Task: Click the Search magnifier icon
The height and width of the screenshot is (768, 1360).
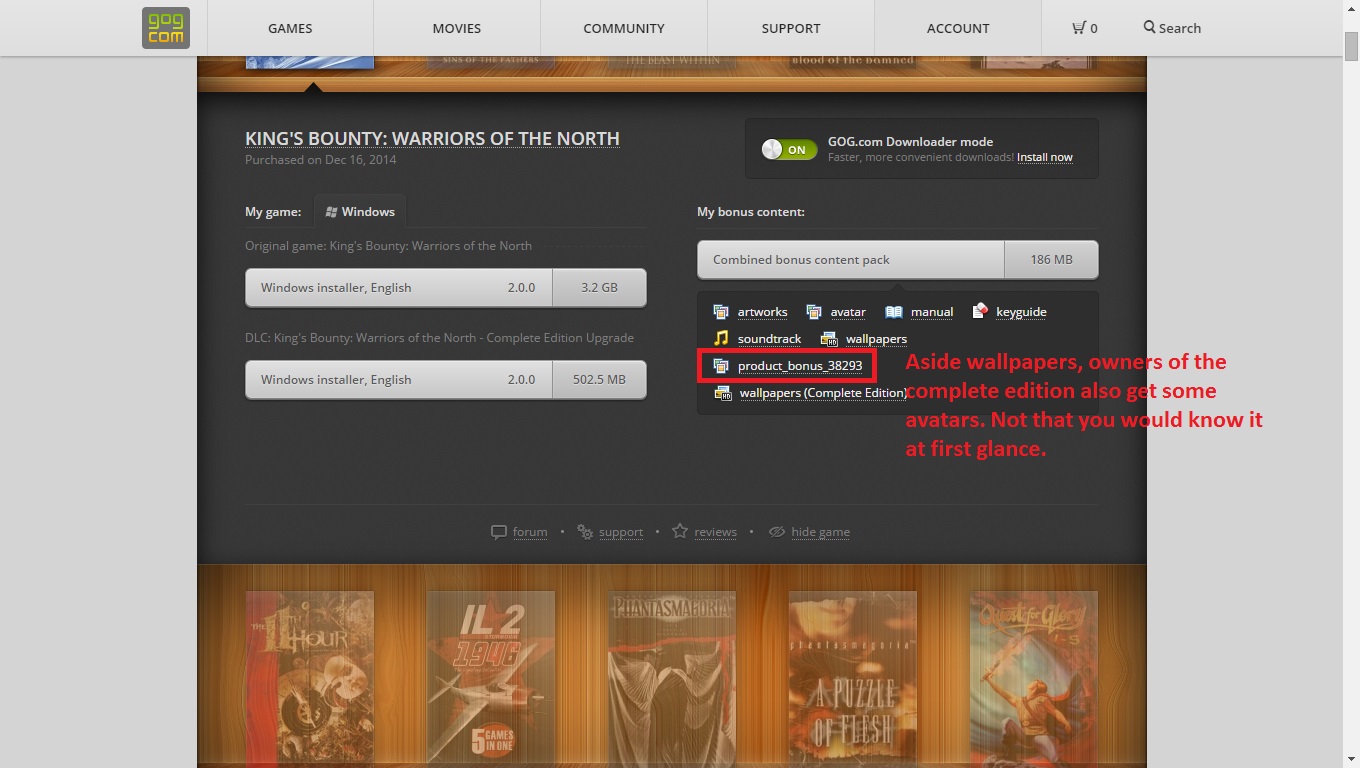Action: coord(1150,27)
